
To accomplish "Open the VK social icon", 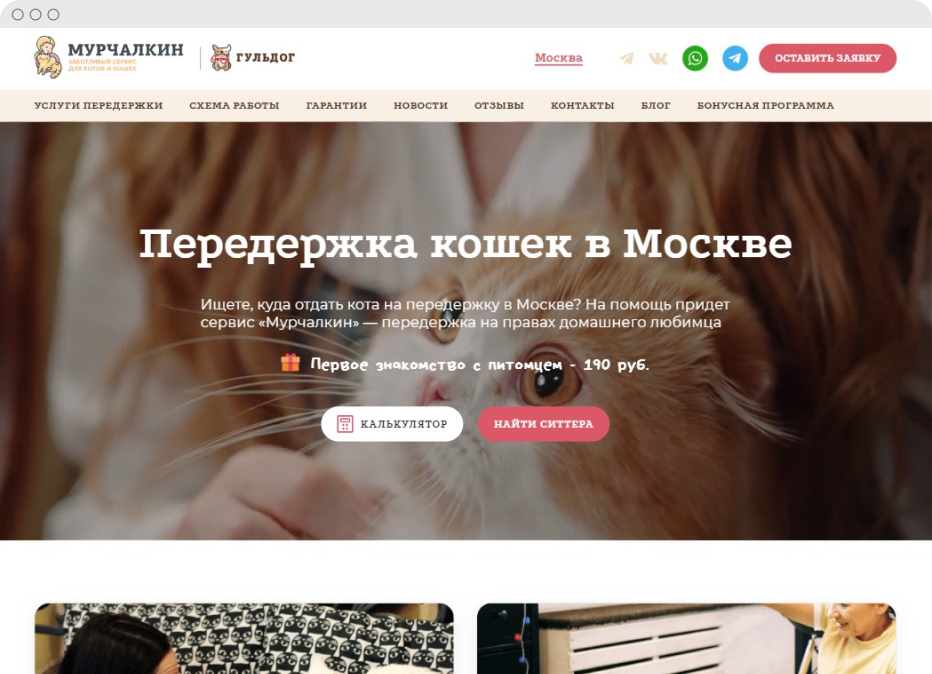I will (x=658, y=58).
